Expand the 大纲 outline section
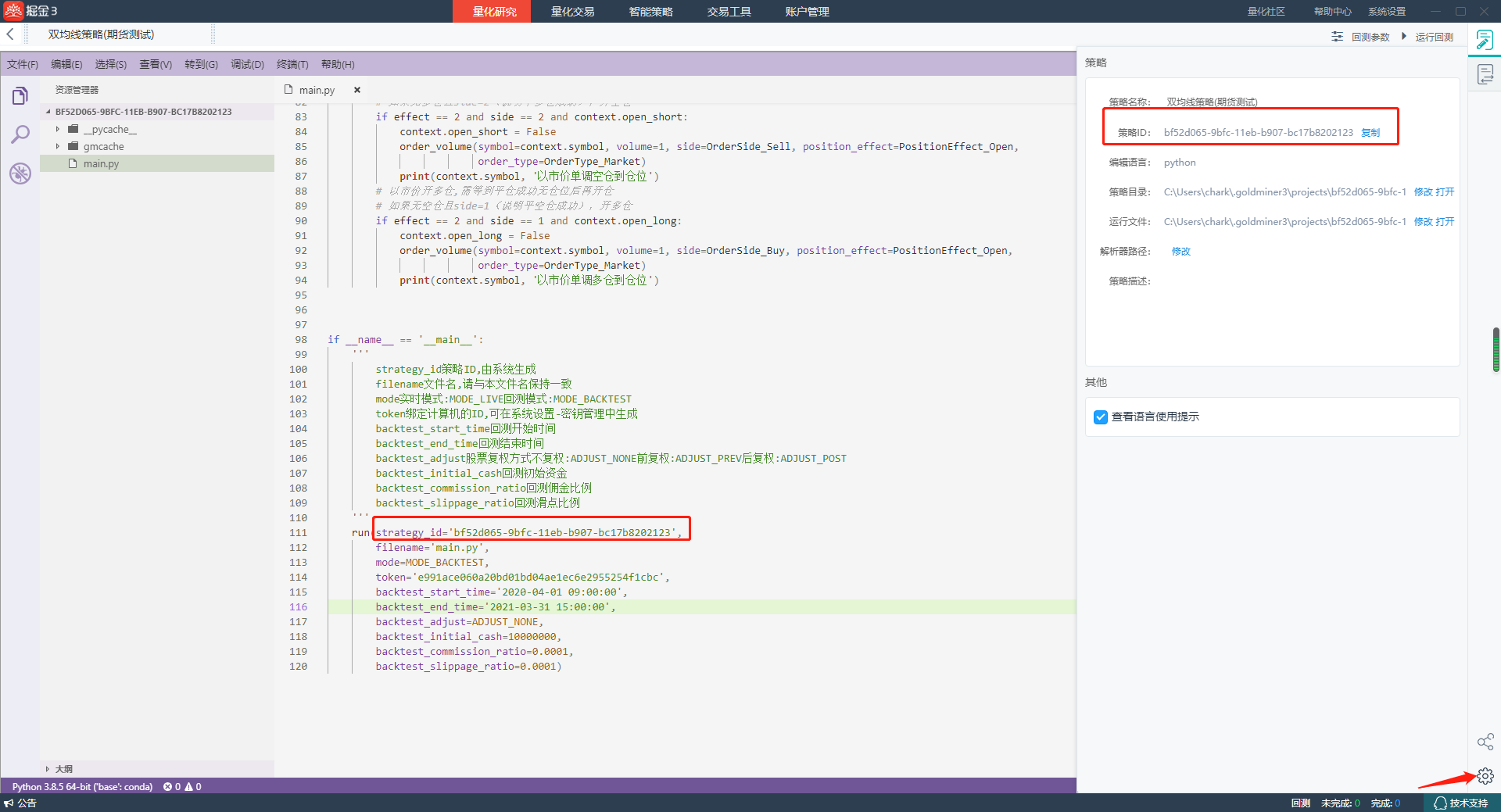The width and height of the screenshot is (1501, 812). [48, 769]
